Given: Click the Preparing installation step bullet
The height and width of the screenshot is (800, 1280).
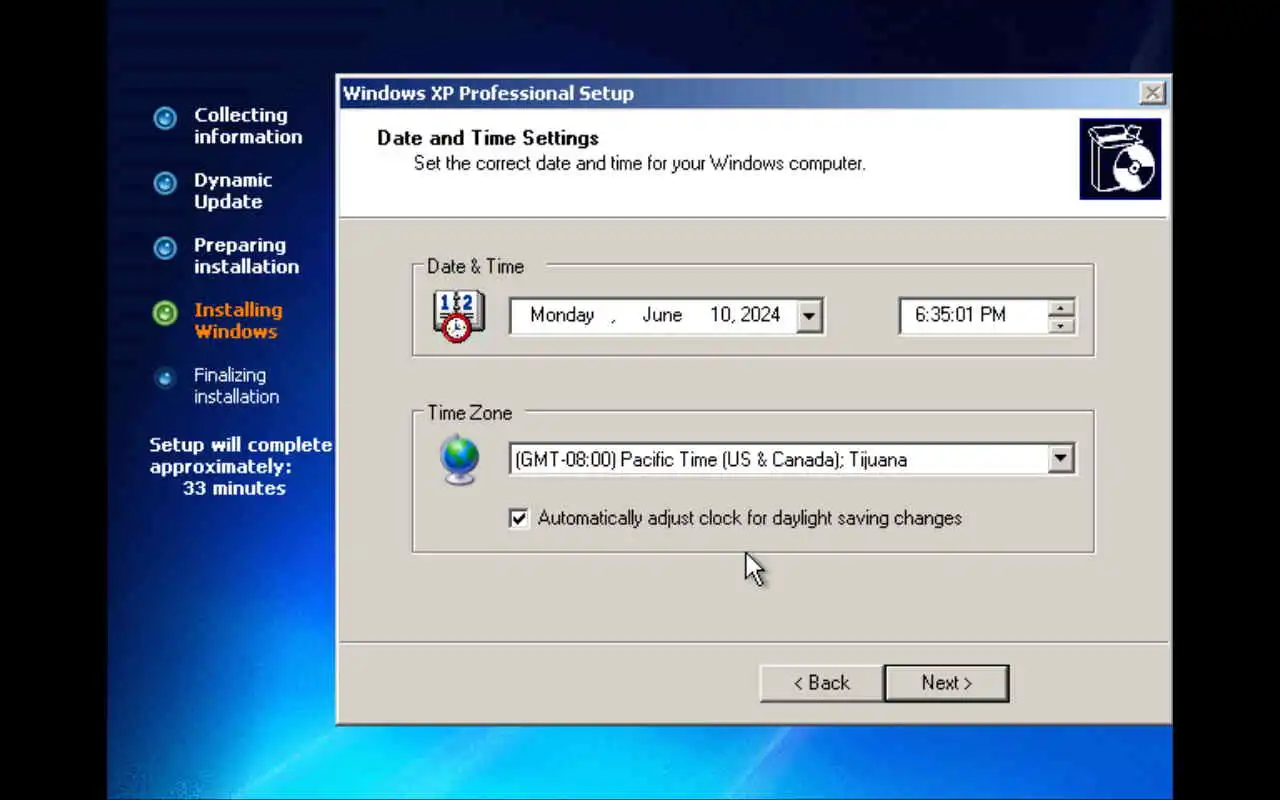Looking at the screenshot, I should [x=165, y=249].
